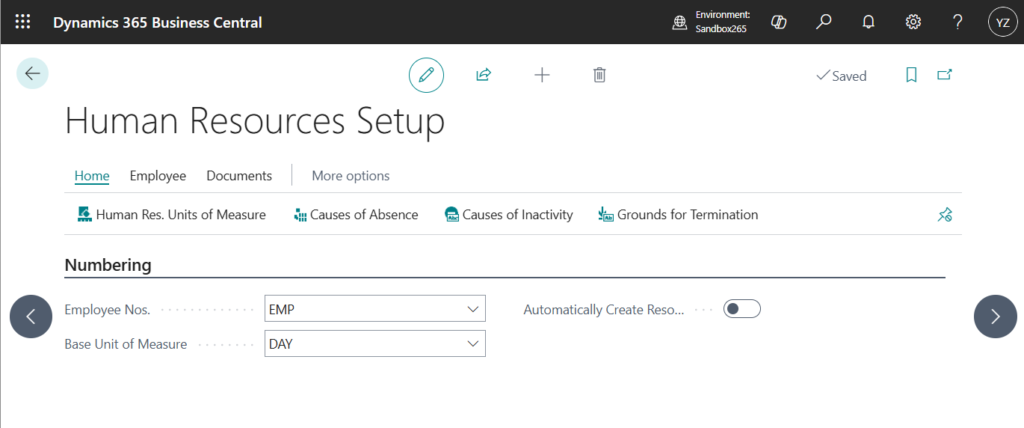
Task: Open the Share icon menu
Action: [x=484, y=75]
